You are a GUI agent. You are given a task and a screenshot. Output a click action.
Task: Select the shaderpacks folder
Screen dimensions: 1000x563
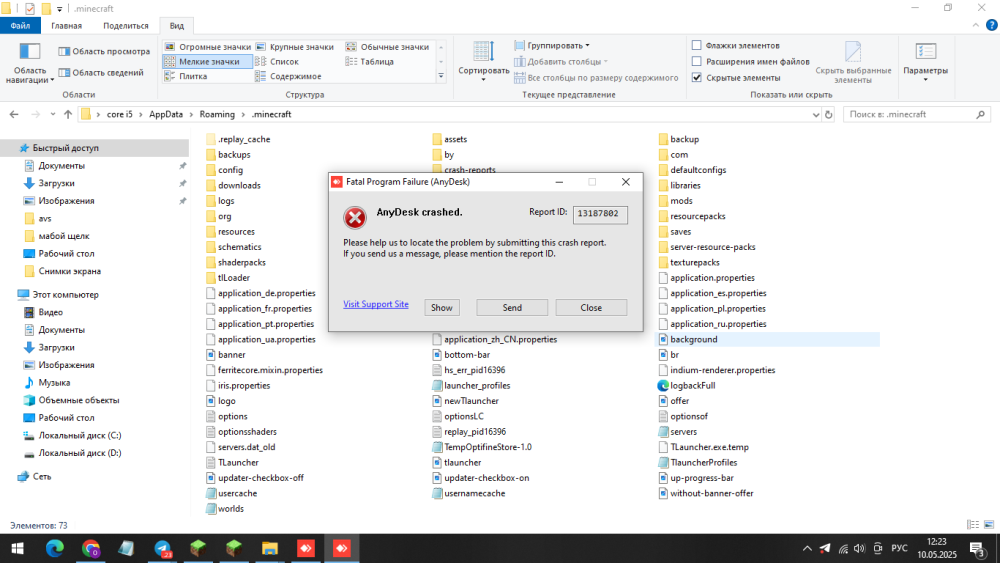point(241,262)
